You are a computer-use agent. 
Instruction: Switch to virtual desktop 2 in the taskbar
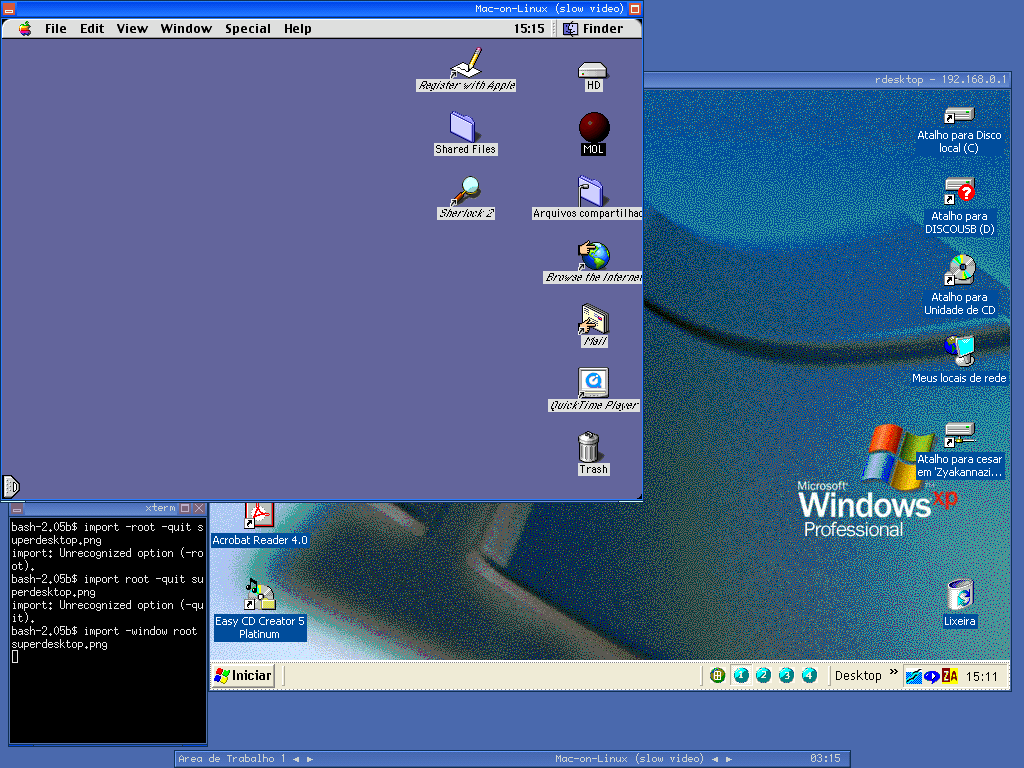point(763,675)
